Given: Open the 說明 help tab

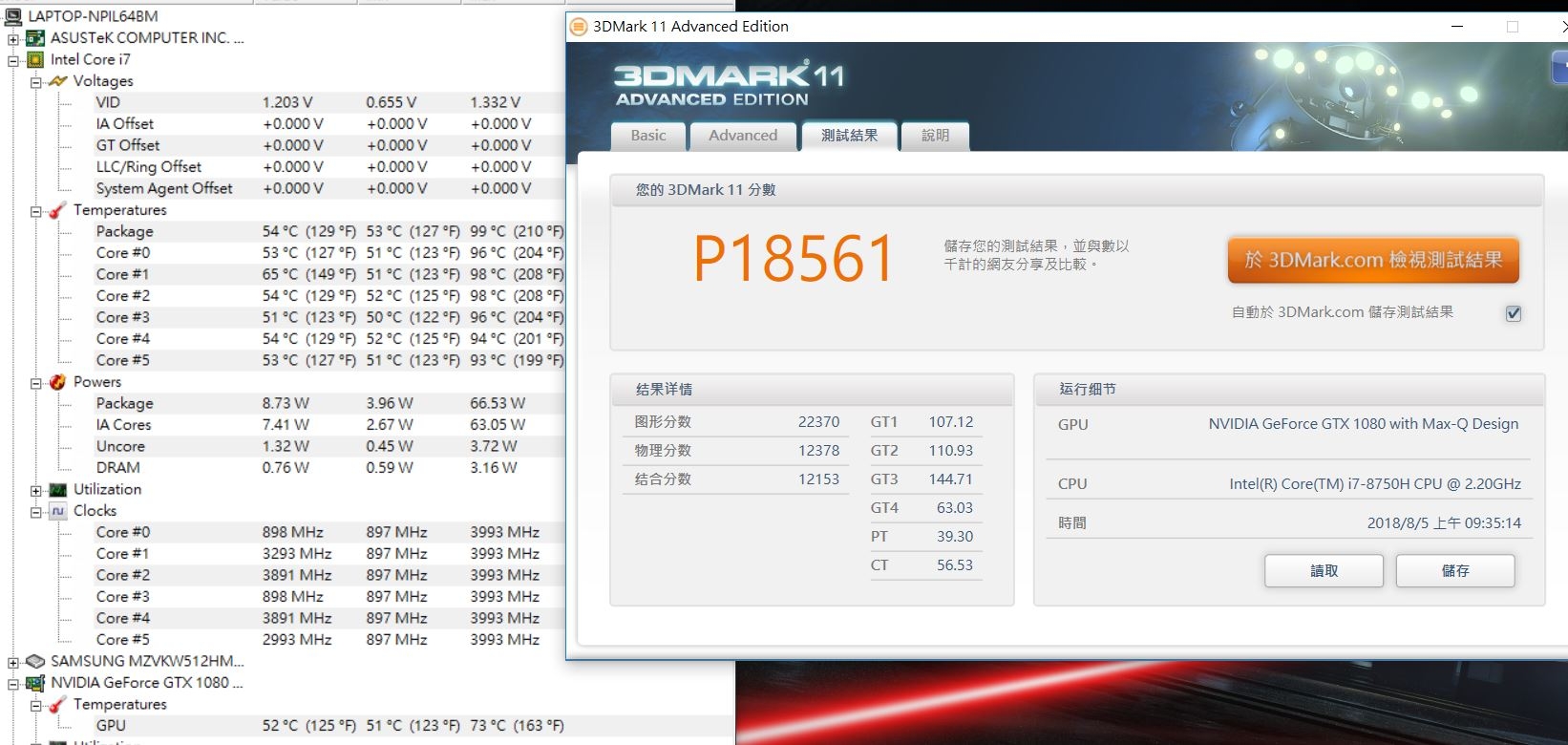Looking at the screenshot, I should click(x=936, y=136).
